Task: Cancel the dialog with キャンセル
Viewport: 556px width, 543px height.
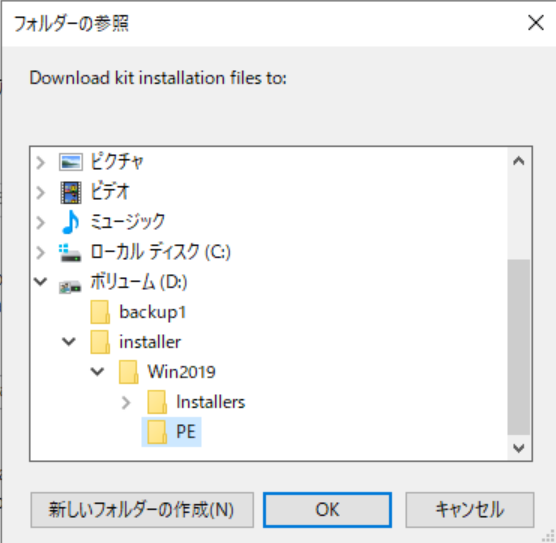Action: pyautogui.click(x=470, y=510)
